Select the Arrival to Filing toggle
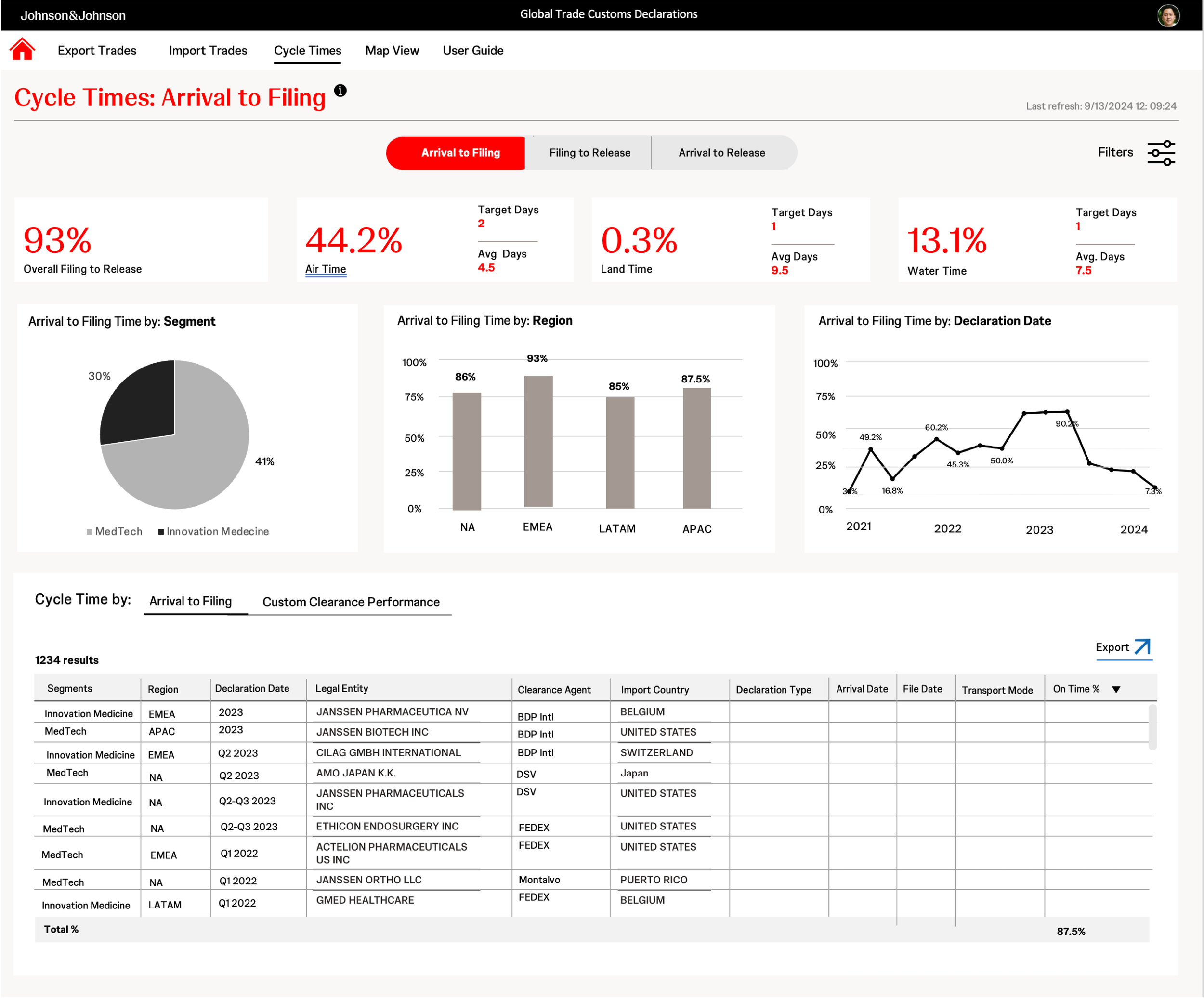 pyautogui.click(x=460, y=153)
